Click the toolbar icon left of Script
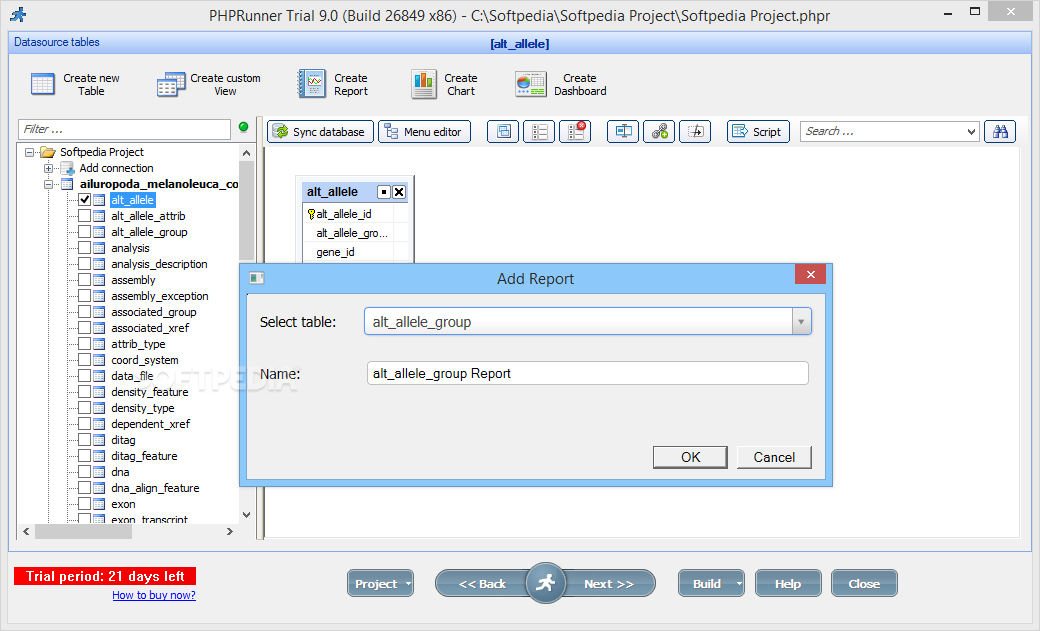The width and height of the screenshot is (1040, 631). click(695, 131)
